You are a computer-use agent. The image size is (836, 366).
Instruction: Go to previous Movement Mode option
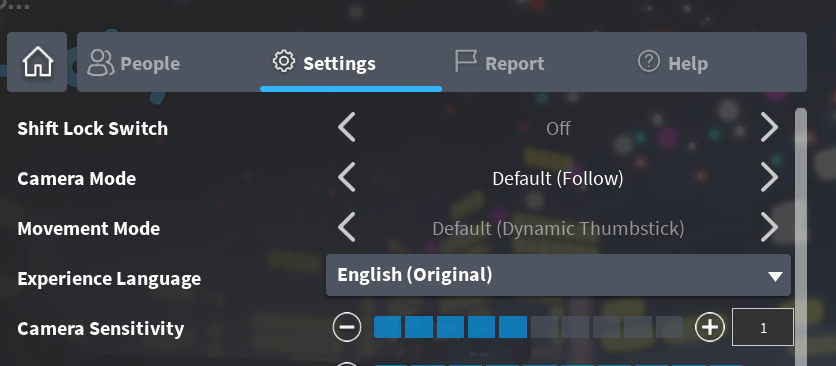(x=347, y=228)
